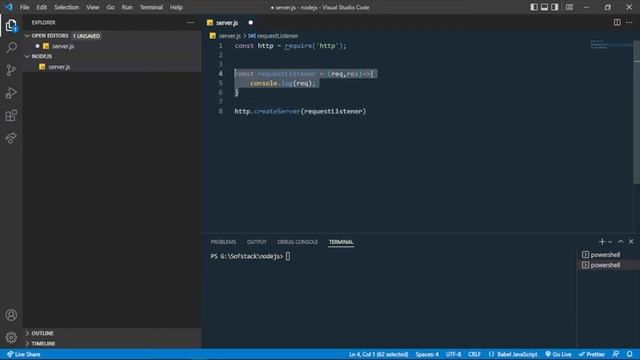Open the Selection menu
640x360 pixels.
(x=66, y=7)
